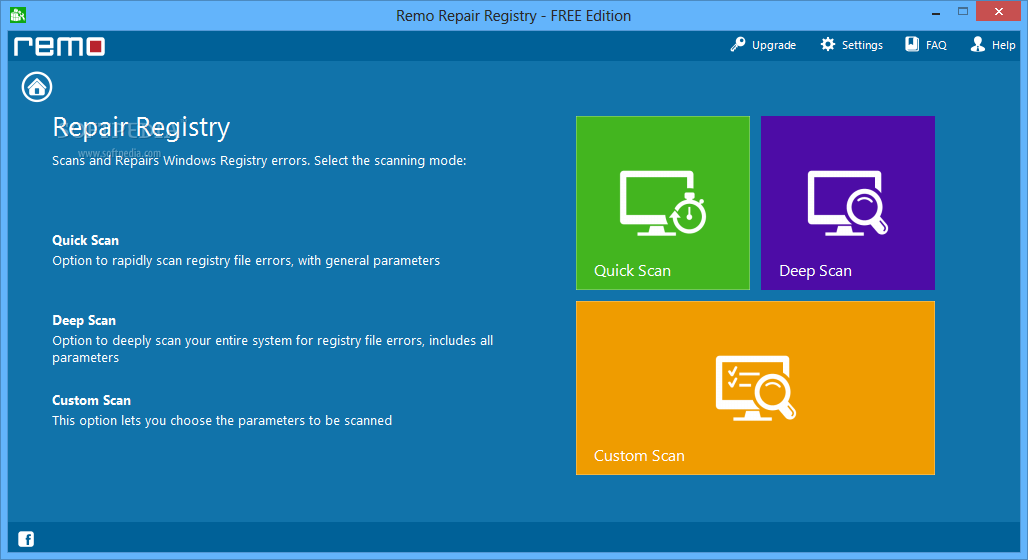This screenshot has height=560, width=1028.
Task: Minimize the Remo Repair Registry window
Action: [936, 12]
